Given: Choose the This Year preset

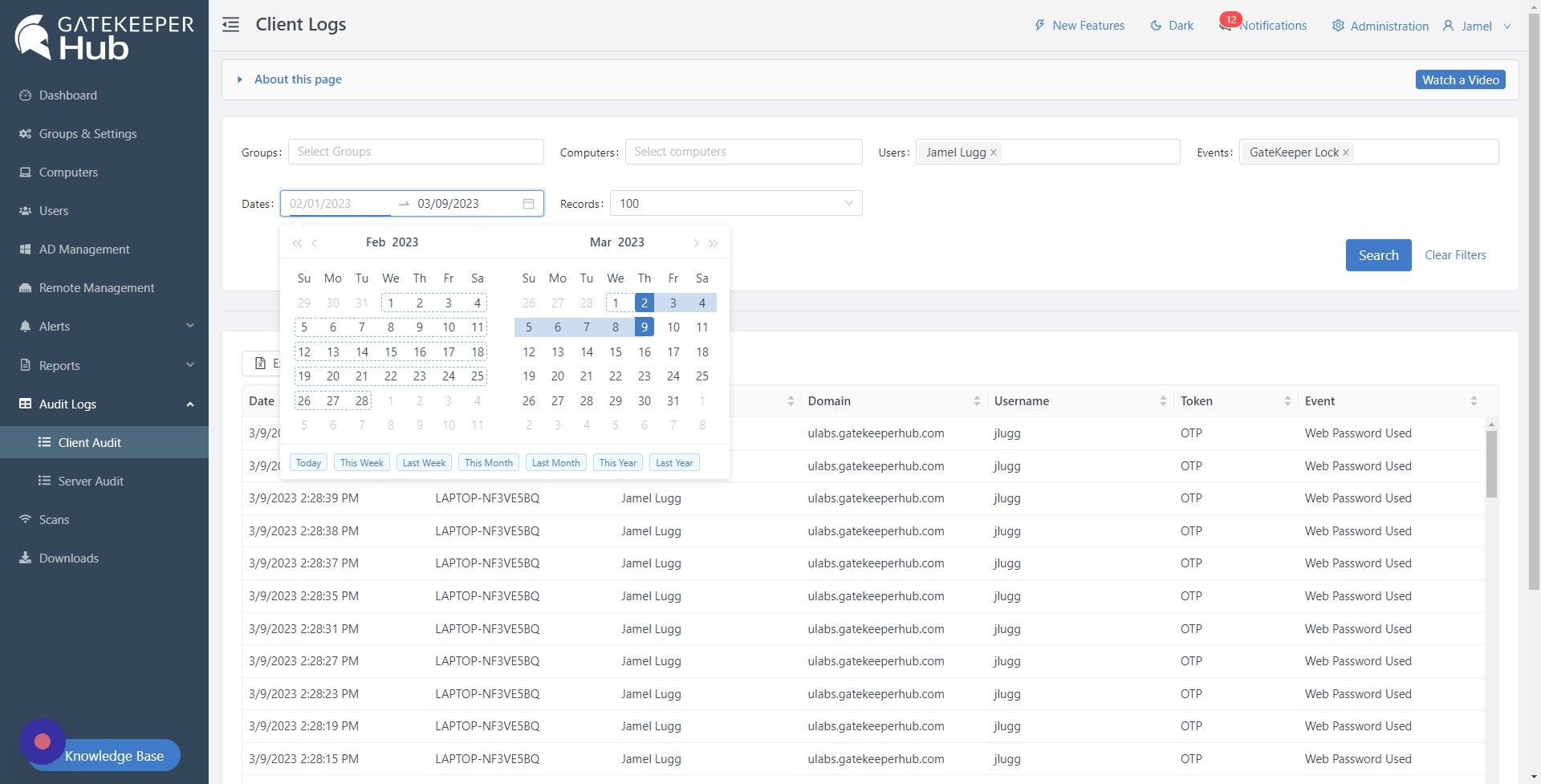Looking at the screenshot, I should point(617,463).
